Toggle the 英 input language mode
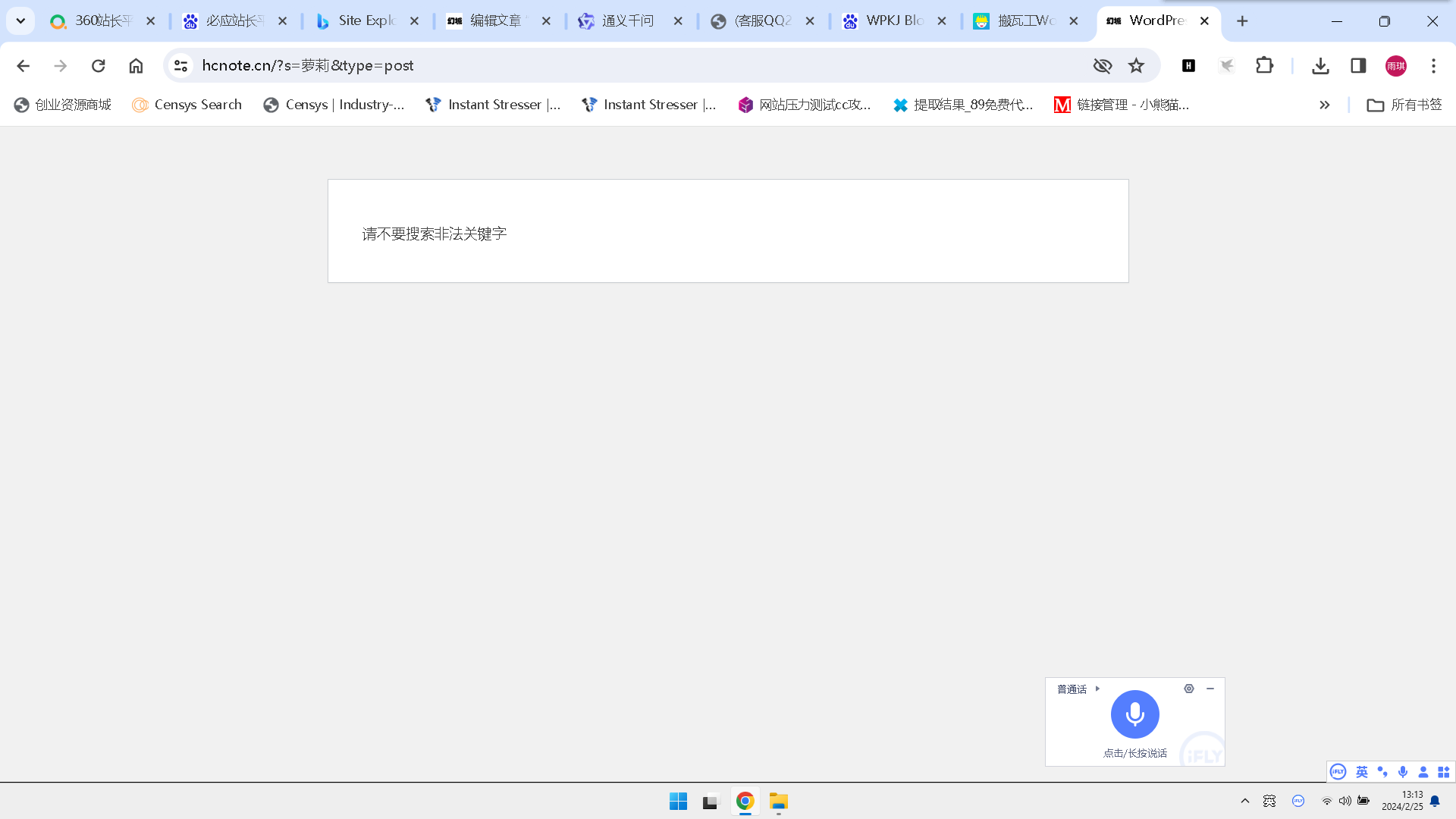The width and height of the screenshot is (1456, 819). click(1362, 772)
